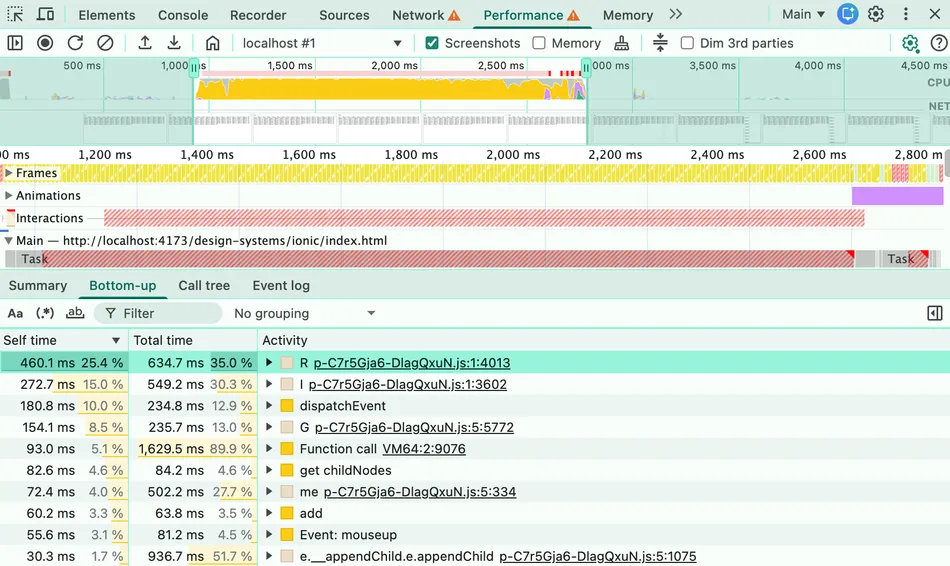
Task: Sort by the Self time column header
Action: pos(63,341)
